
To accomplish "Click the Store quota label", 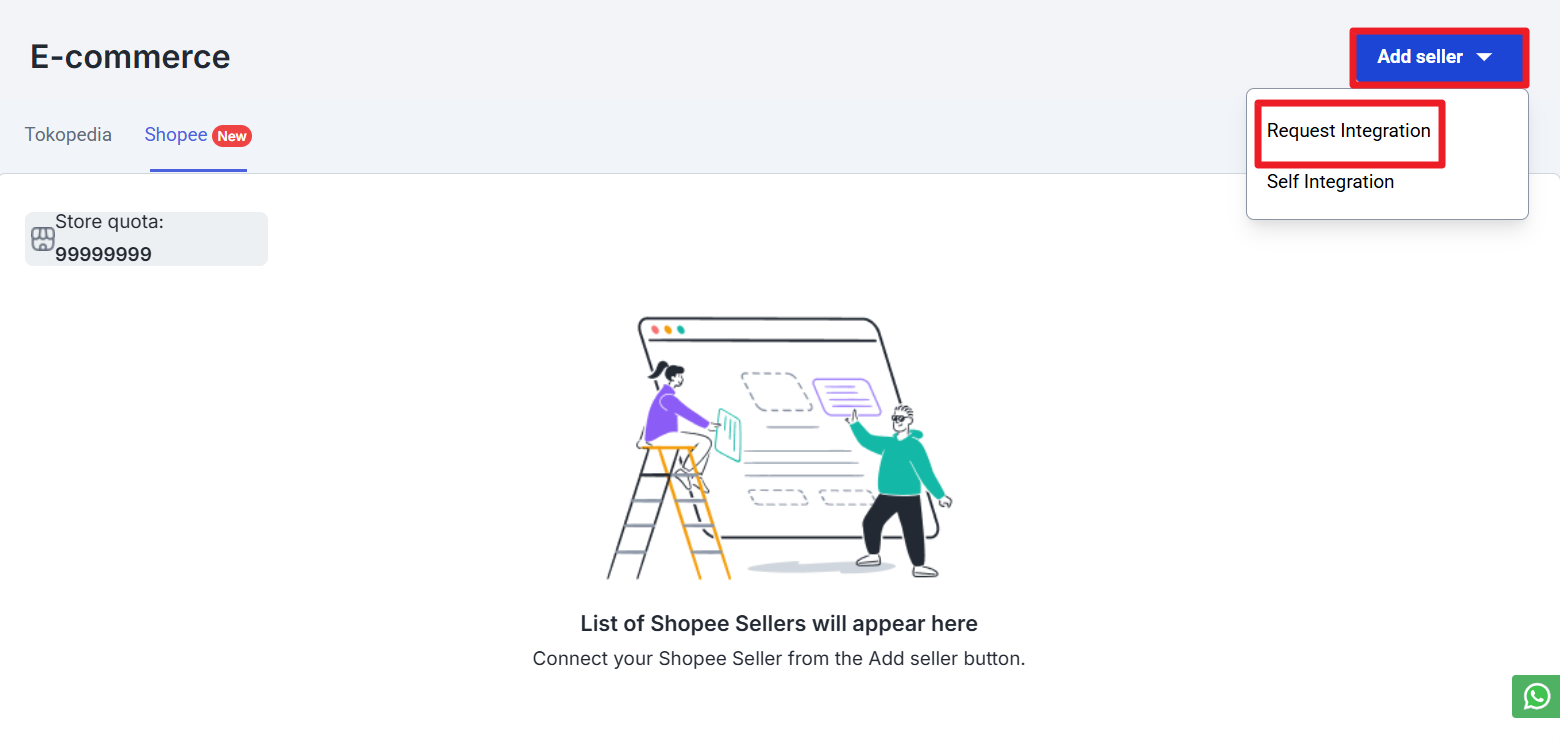I will 109,222.
